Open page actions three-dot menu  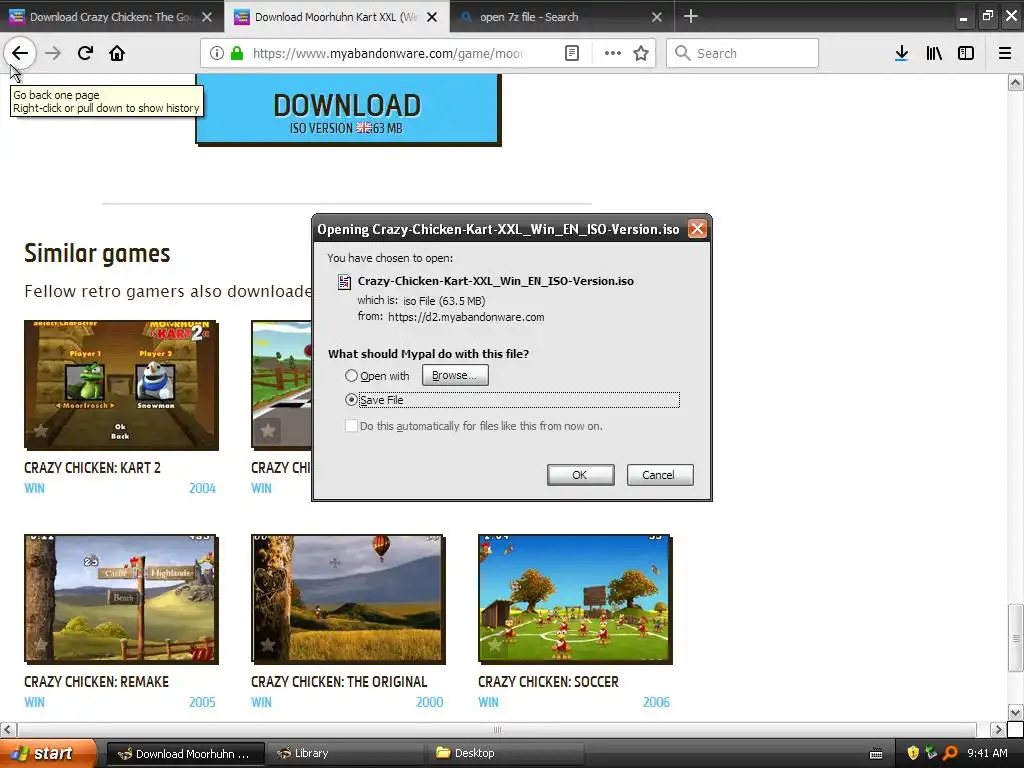click(x=613, y=53)
